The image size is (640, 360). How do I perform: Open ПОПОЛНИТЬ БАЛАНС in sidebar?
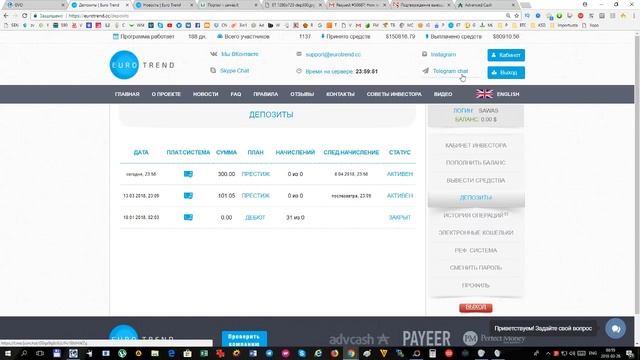tap(476, 162)
